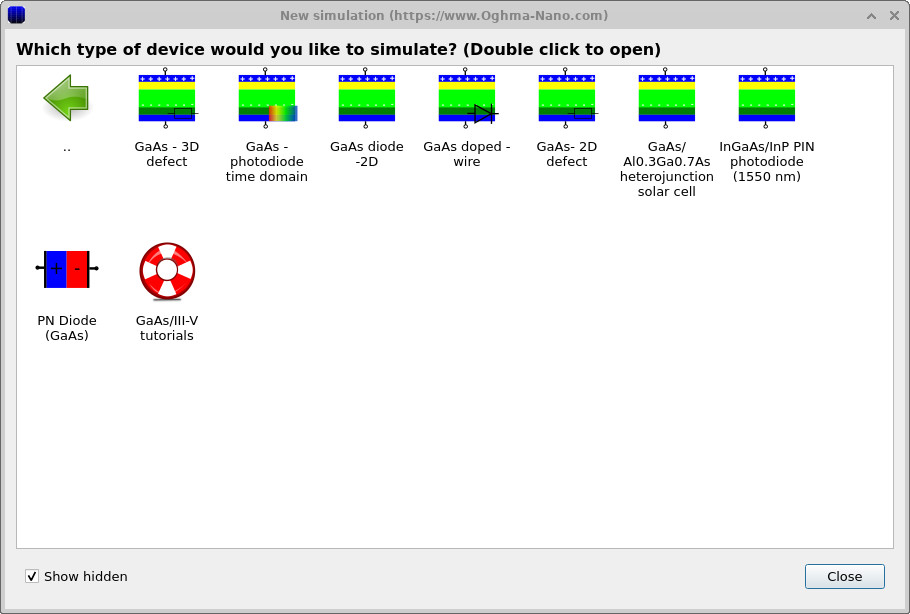Image resolution: width=910 pixels, height=614 pixels.
Task: Roll up the window with the title bar arrow
Action: pyautogui.click(x=871, y=16)
